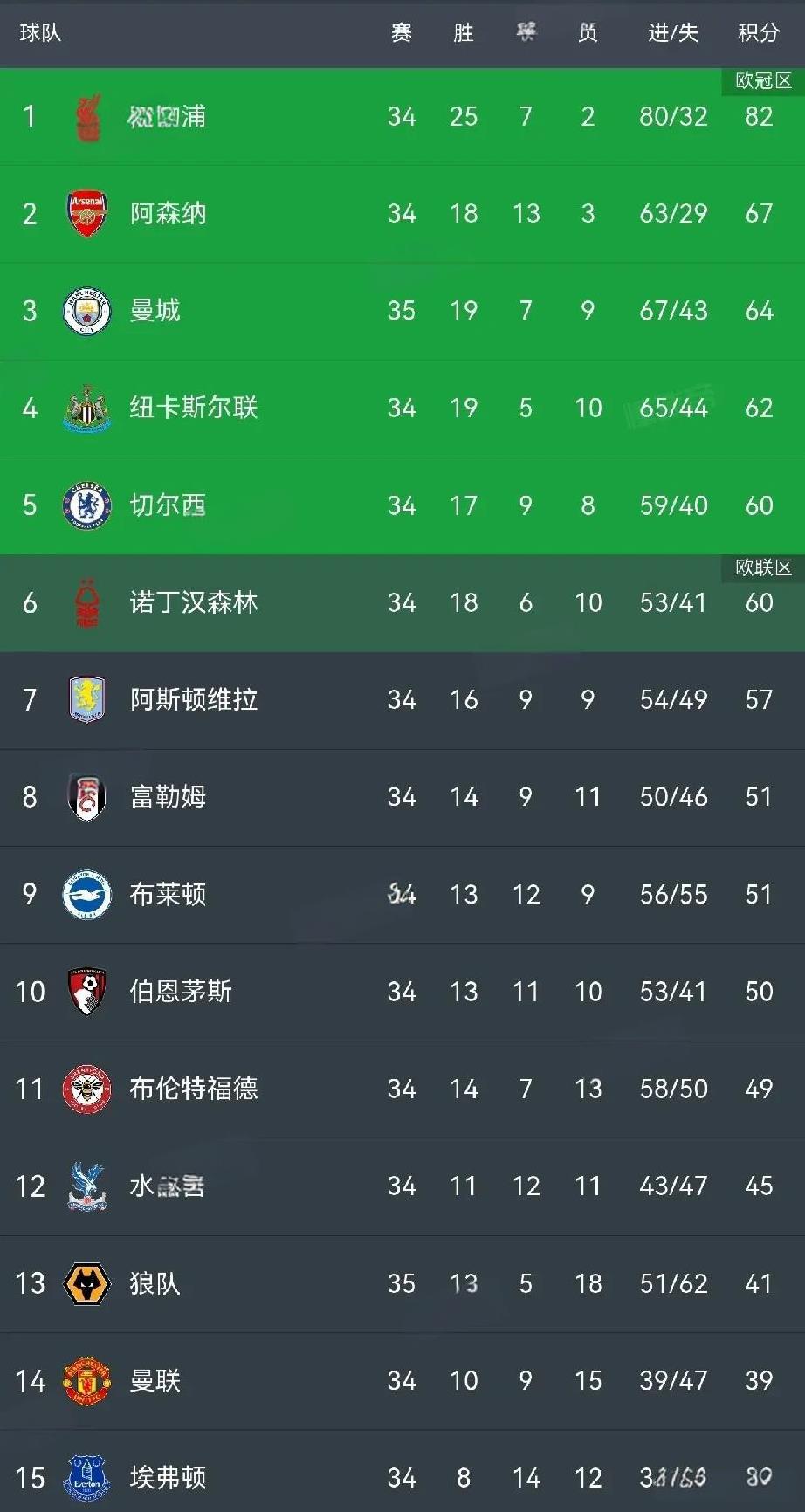805x1512 pixels.
Task: Select the Manchester City badge
Action: click(86, 312)
